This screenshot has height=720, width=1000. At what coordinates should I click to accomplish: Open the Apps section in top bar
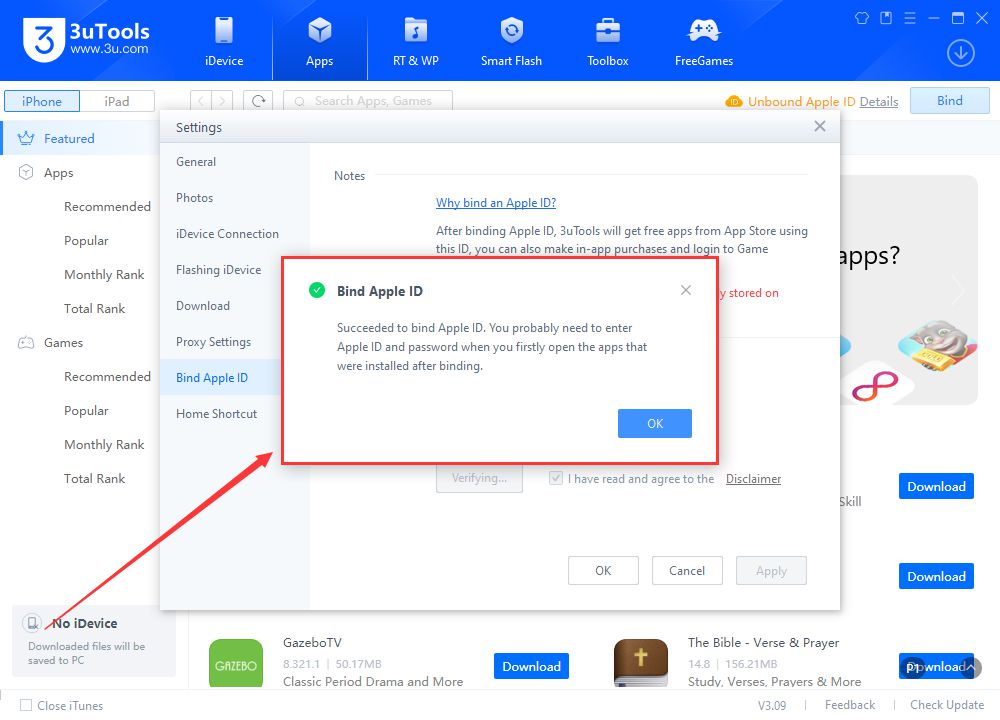click(320, 41)
